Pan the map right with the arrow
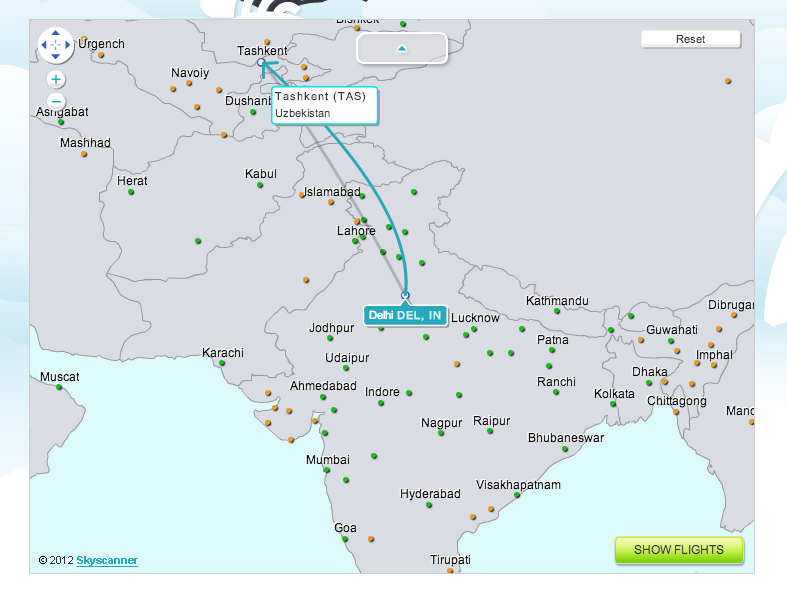 68,45
